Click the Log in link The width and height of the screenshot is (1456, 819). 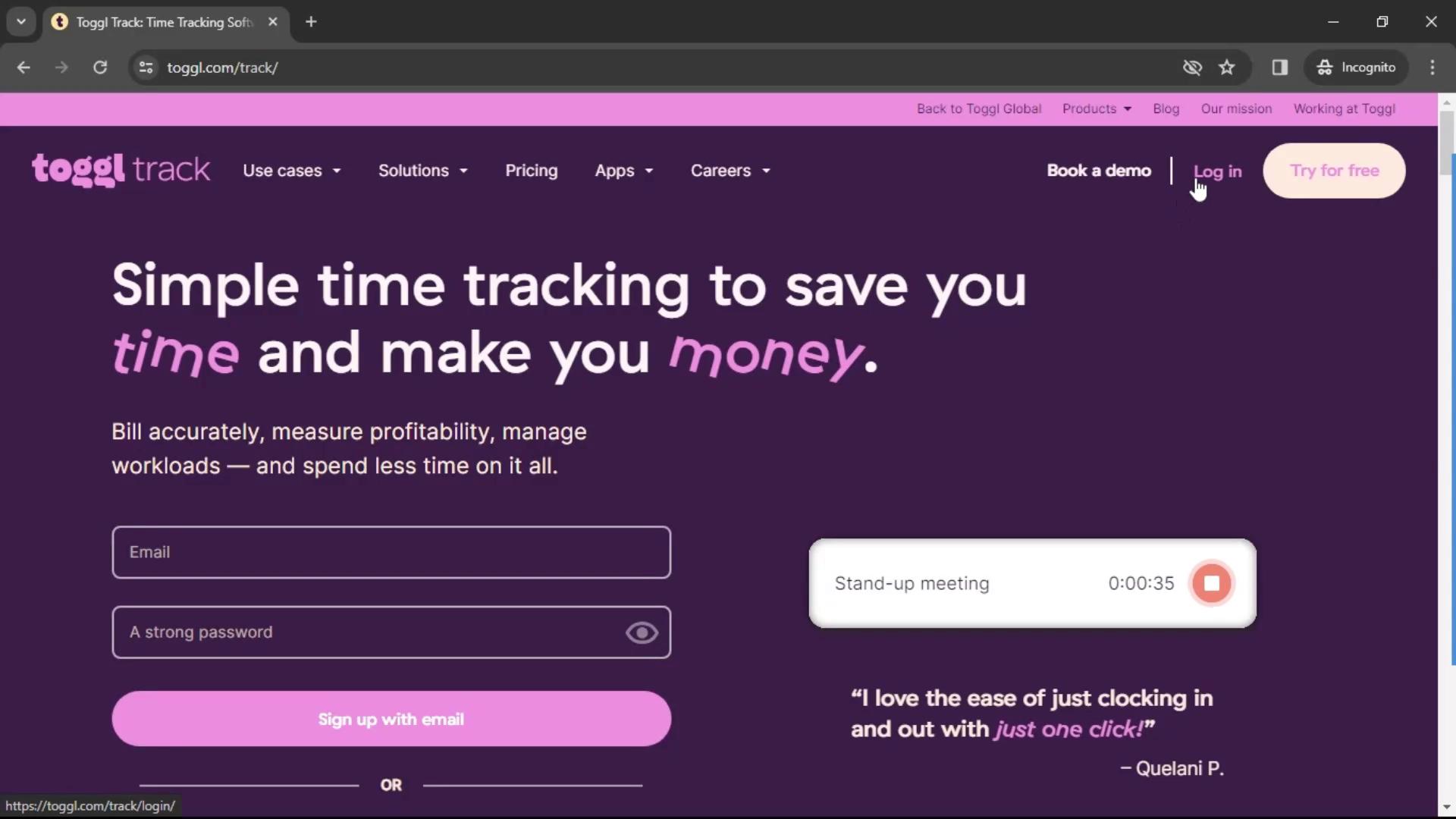click(1217, 170)
